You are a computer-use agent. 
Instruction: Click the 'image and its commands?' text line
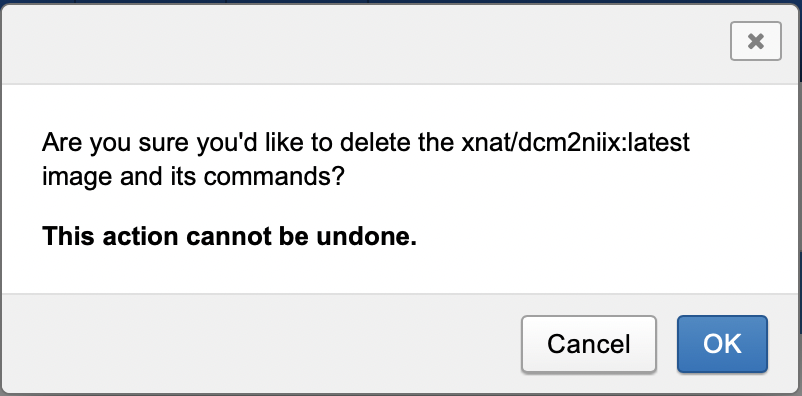193,177
